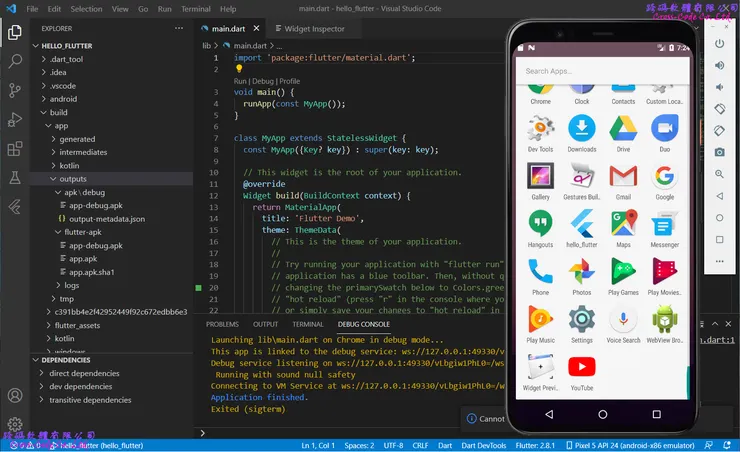Image resolution: width=740 pixels, height=452 pixels.
Task: Expand the direct dependencies node
Action: (x=84, y=373)
